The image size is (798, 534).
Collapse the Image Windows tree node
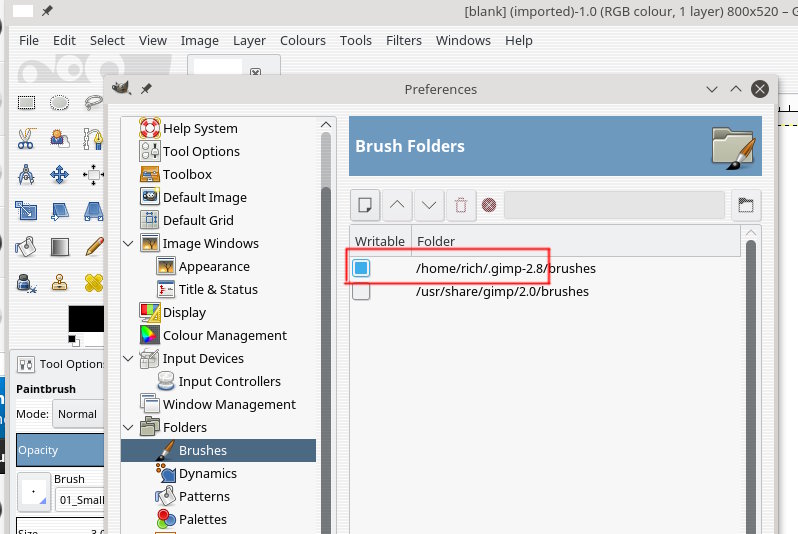tap(128, 243)
